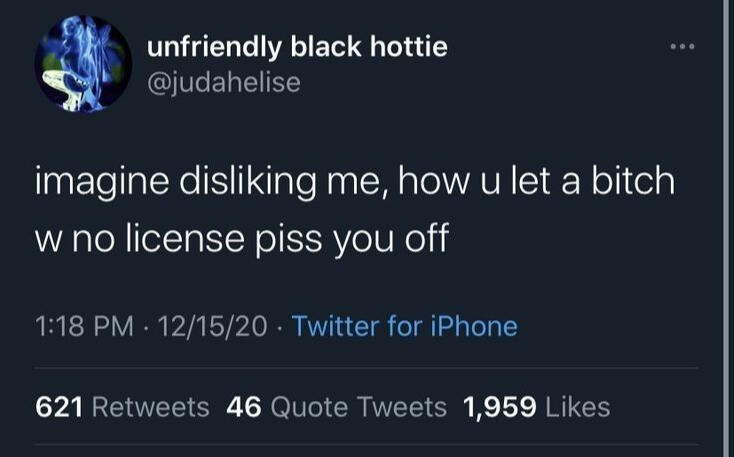
Task: Click the divider line below the Likes count
Action: (367, 444)
